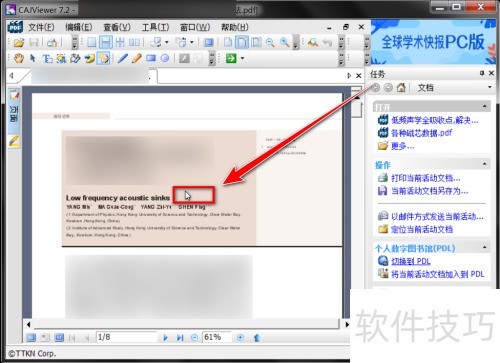Image resolution: width=500 pixels, height=363 pixels.
Task: Select the orange pencil annotation tool
Action: (x=137, y=58)
